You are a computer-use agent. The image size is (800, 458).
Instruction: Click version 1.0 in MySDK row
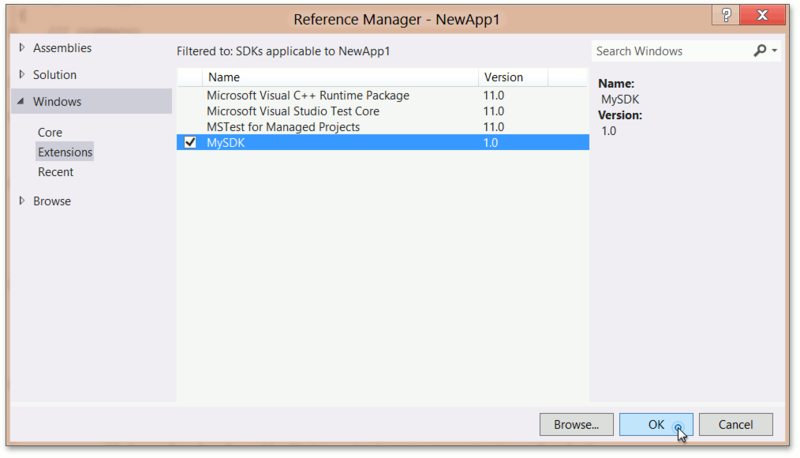490,143
